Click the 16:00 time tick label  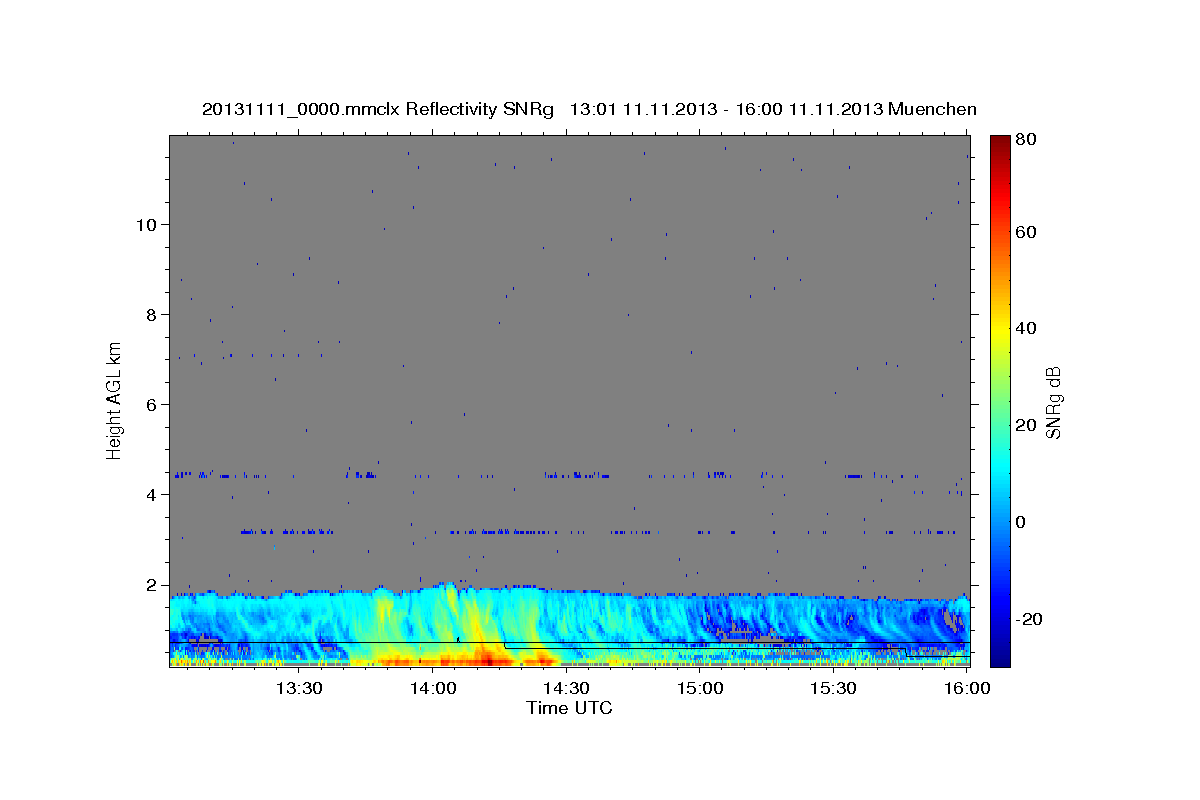(967, 688)
